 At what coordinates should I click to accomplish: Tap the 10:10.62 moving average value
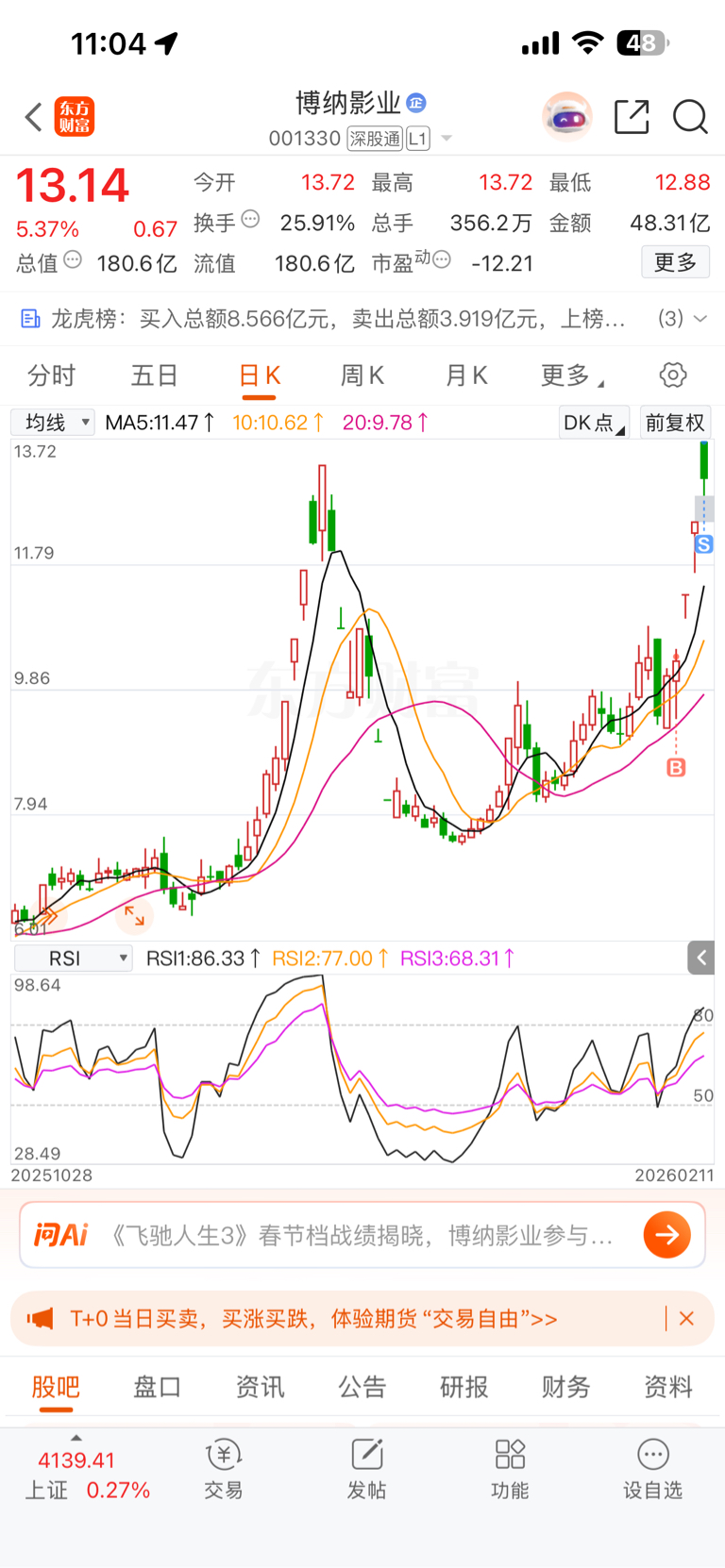278,423
